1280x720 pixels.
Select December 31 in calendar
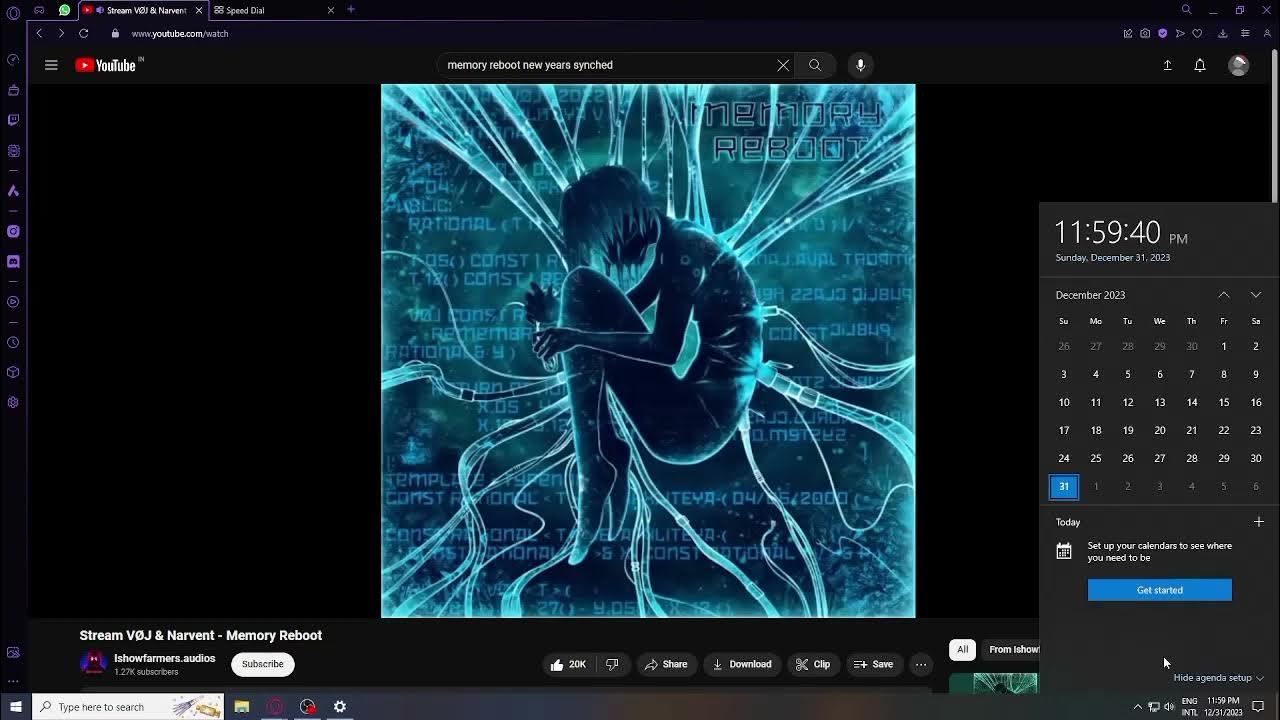[x=1064, y=486]
